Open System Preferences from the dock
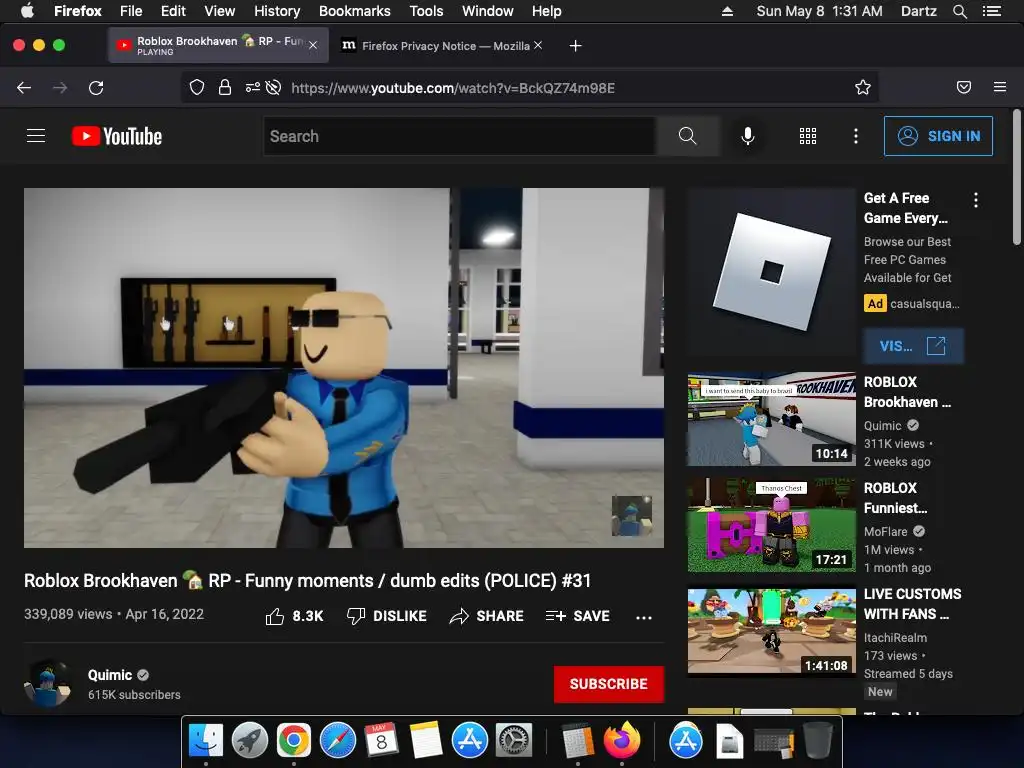The height and width of the screenshot is (768, 1024). coord(514,740)
